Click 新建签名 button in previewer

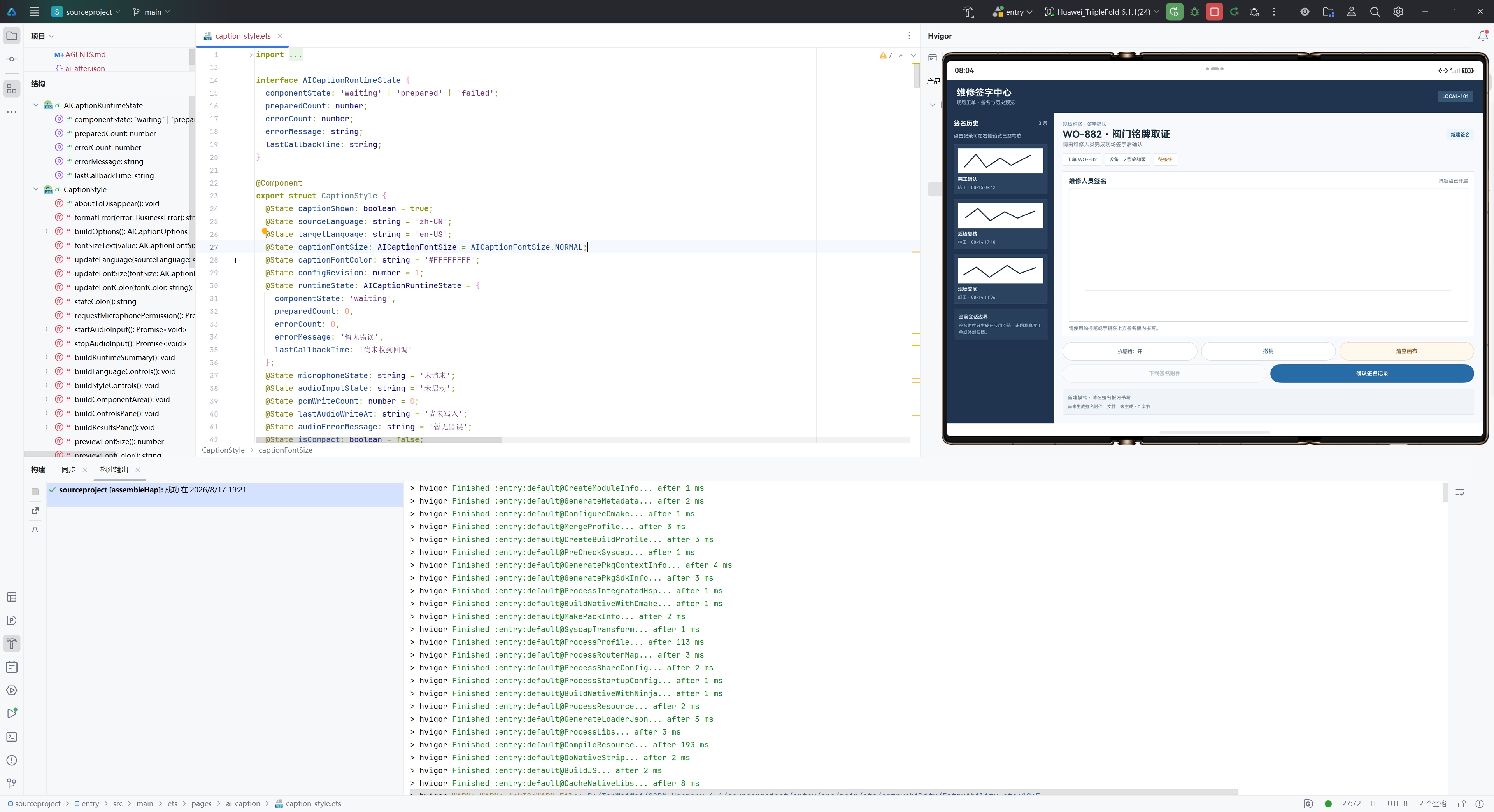pos(1460,135)
